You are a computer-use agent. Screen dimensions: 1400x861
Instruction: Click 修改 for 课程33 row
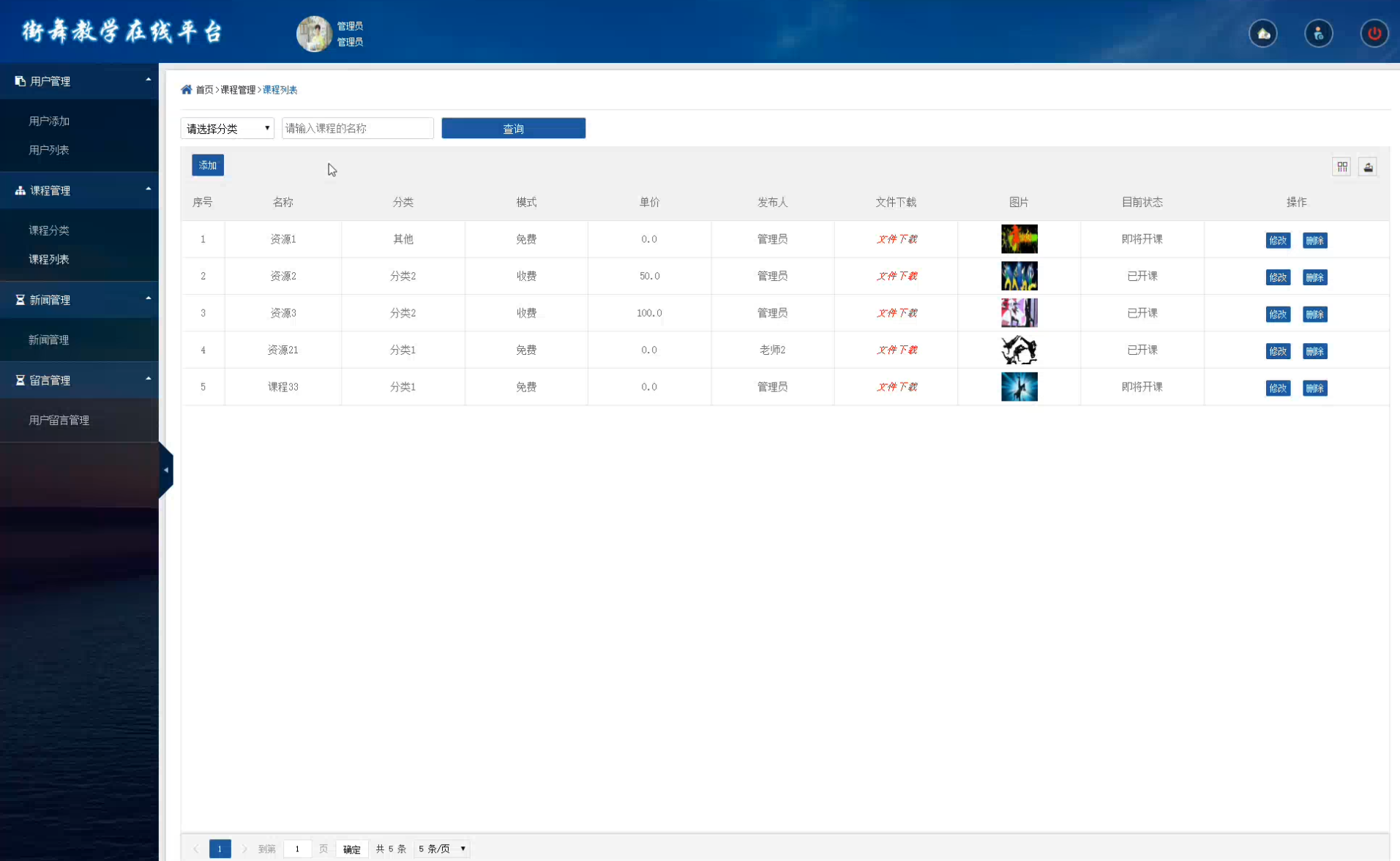coord(1278,388)
